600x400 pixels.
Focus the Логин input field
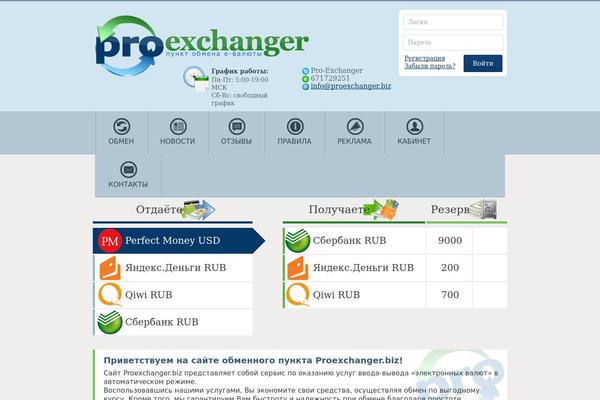pyautogui.click(x=453, y=22)
